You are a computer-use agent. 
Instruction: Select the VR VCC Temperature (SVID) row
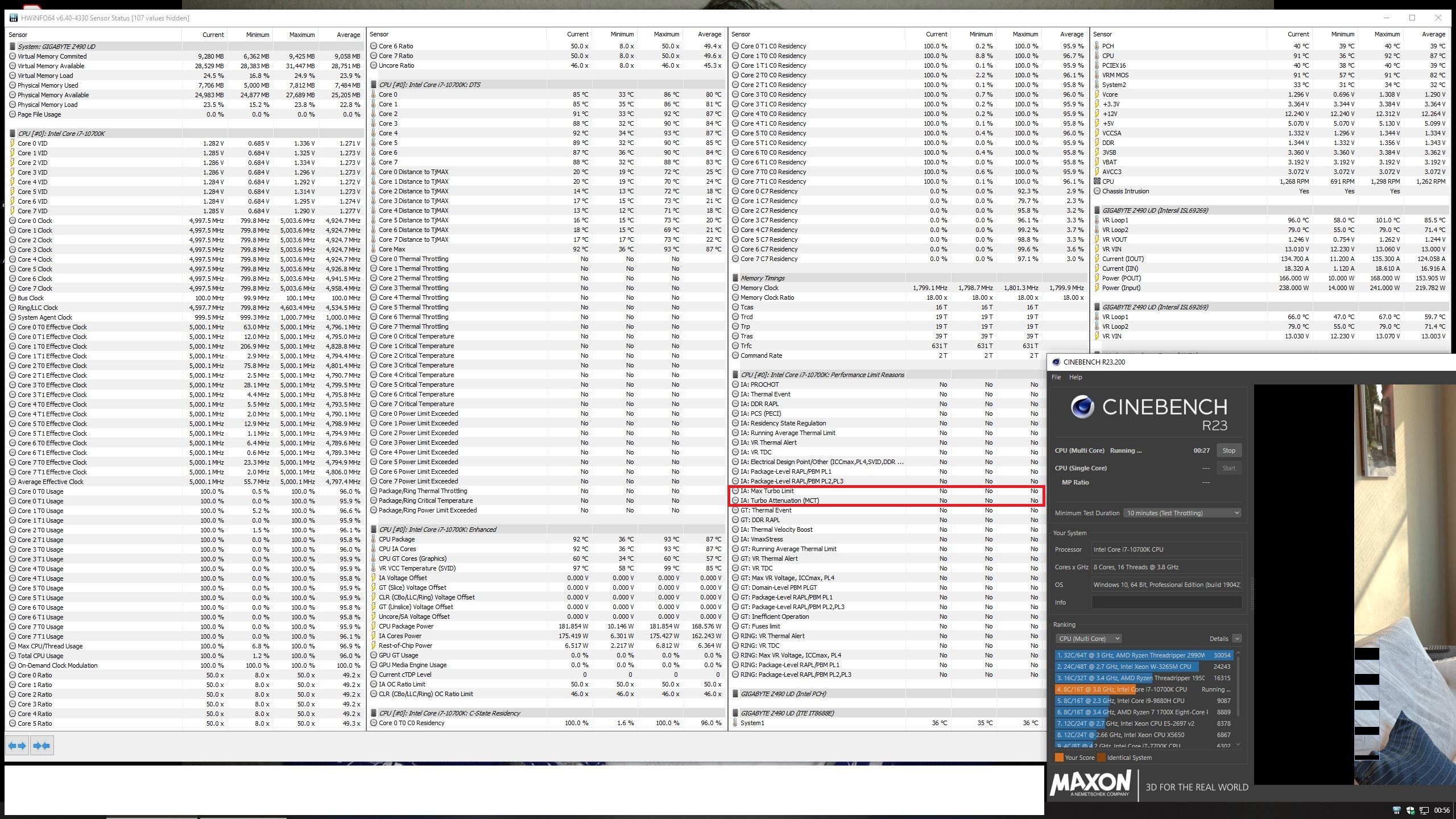pyautogui.click(x=547, y=568)
